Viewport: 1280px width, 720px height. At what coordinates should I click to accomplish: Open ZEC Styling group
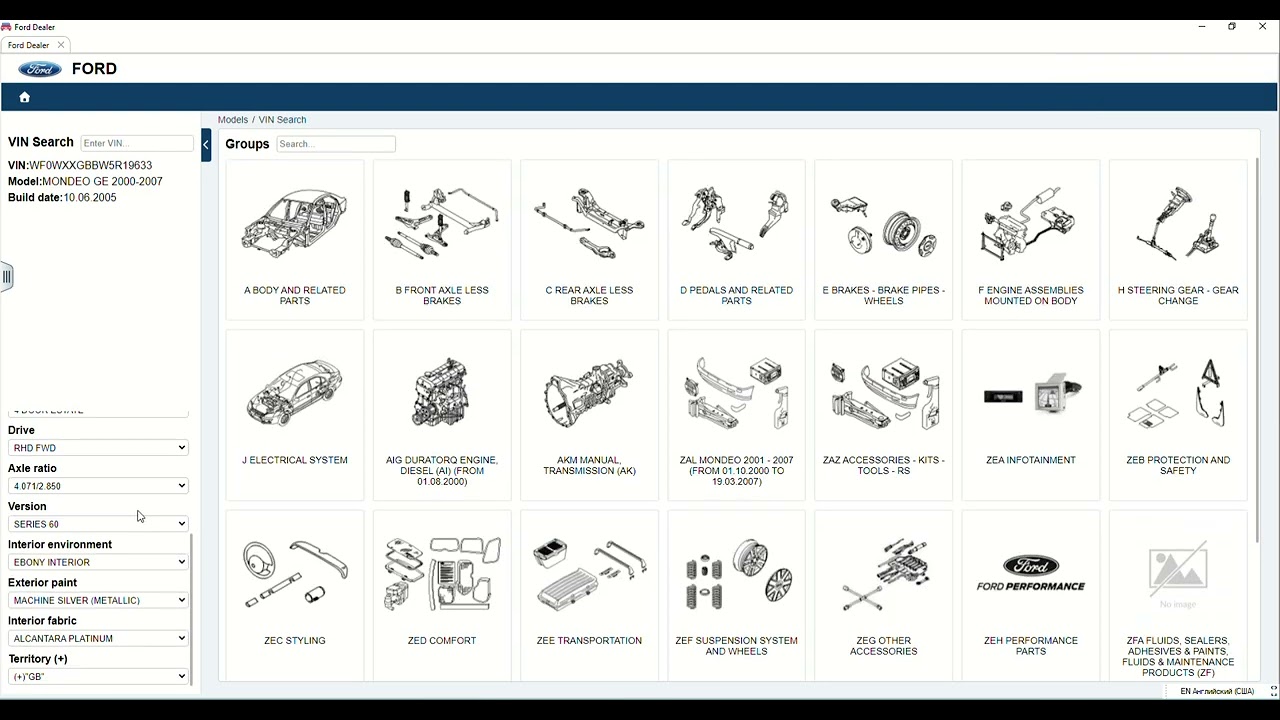tap(295, 595)
